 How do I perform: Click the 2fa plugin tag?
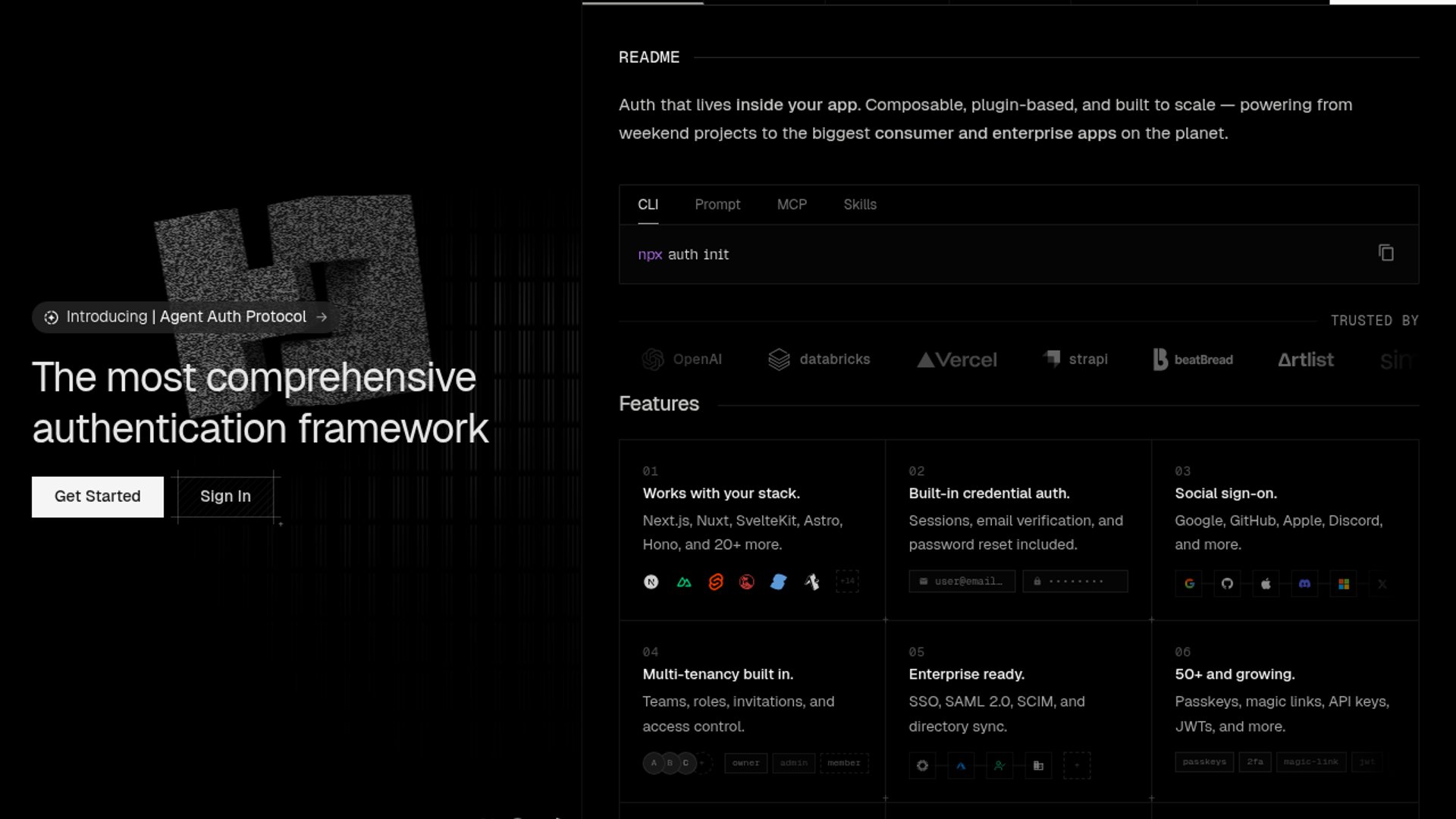tap(1255, 762)
